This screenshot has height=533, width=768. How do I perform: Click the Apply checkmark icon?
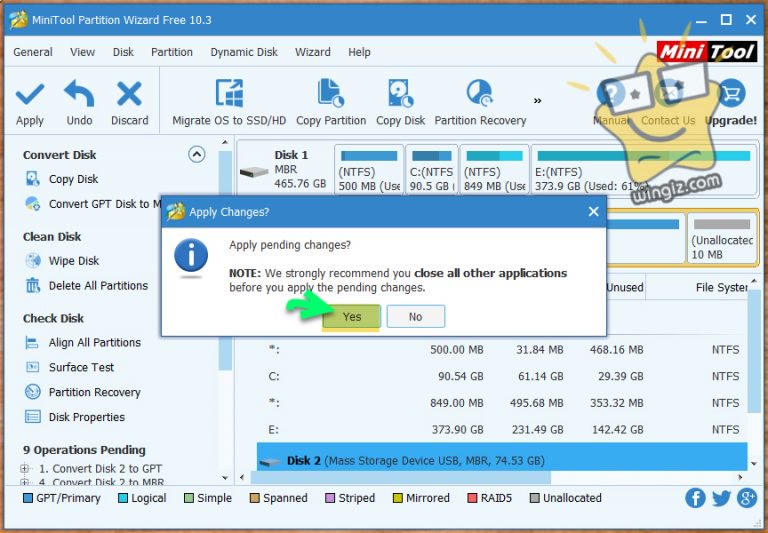coord(30,94)
